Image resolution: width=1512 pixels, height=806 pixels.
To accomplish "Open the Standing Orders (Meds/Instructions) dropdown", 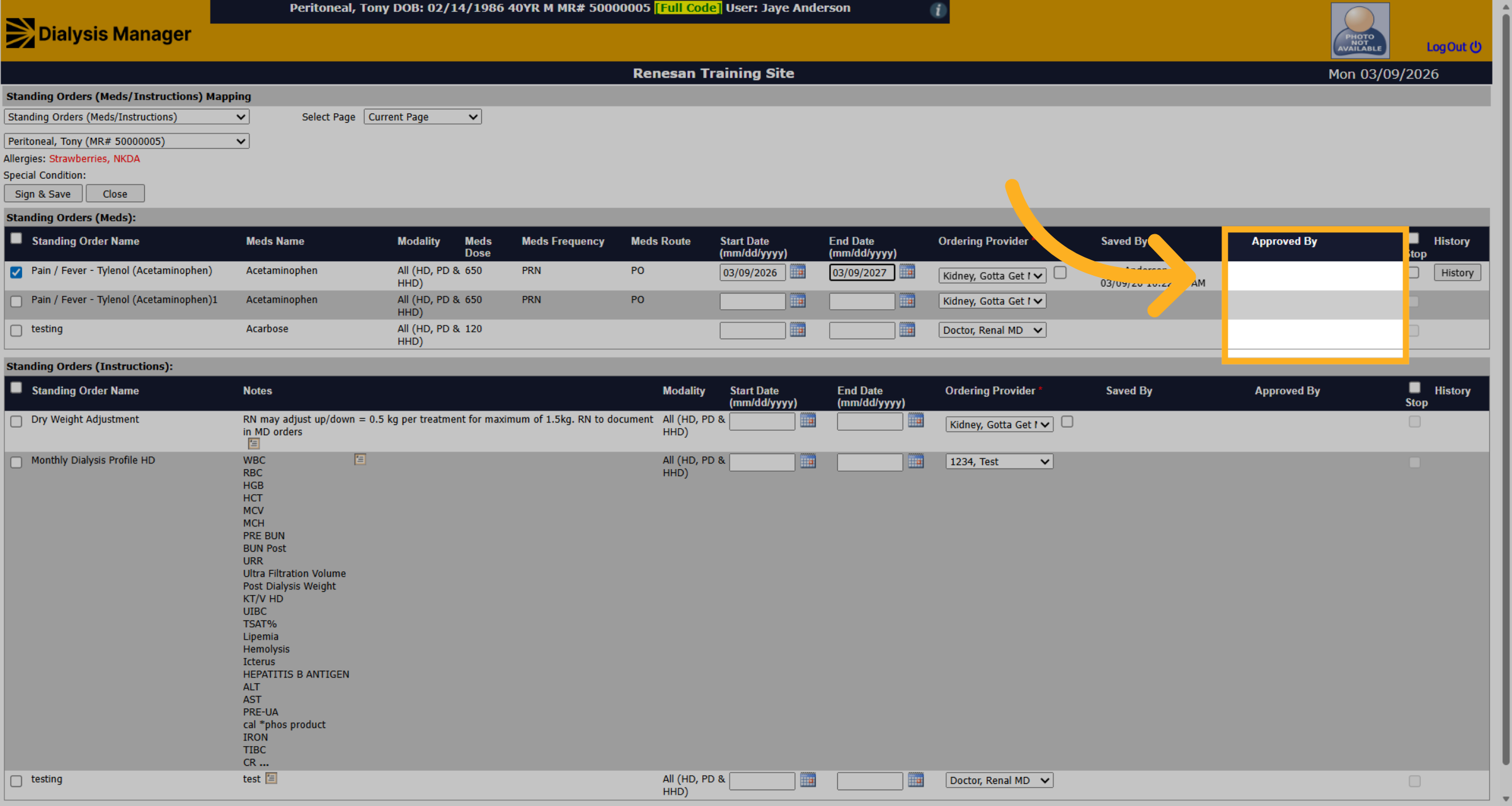I will 127,117.
